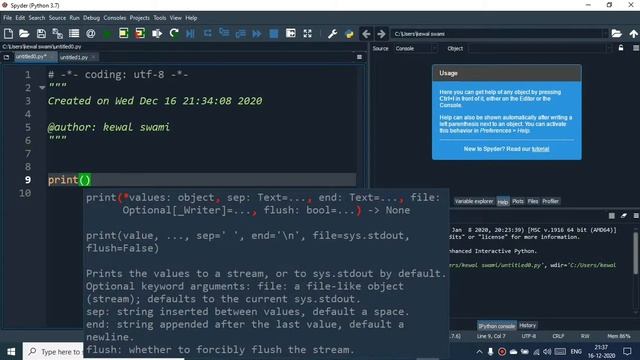Switch to the Variable explorer tab
This screenshot has height=360, width=640.
pyautogui.click(x=473, y=201)
